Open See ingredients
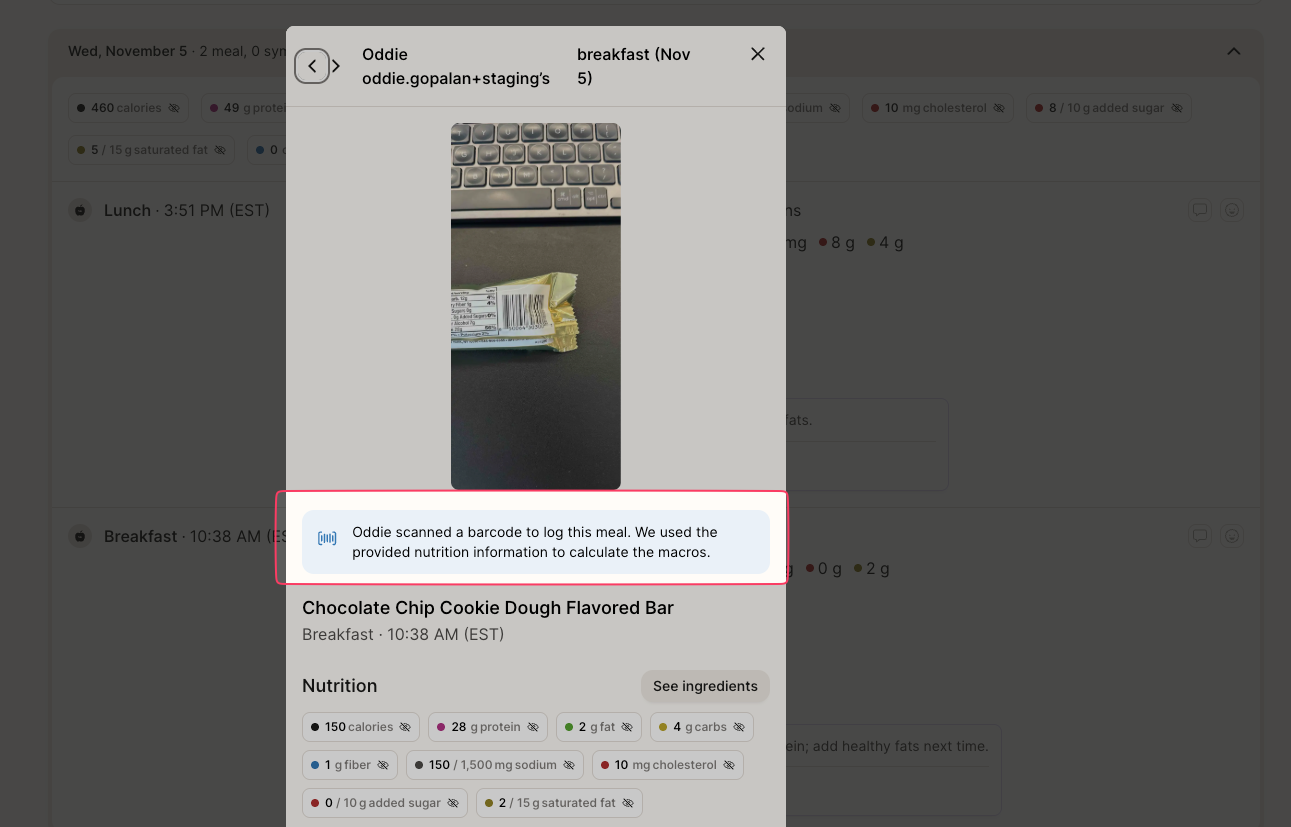The image size is (1291, 827). coord(705,686)
